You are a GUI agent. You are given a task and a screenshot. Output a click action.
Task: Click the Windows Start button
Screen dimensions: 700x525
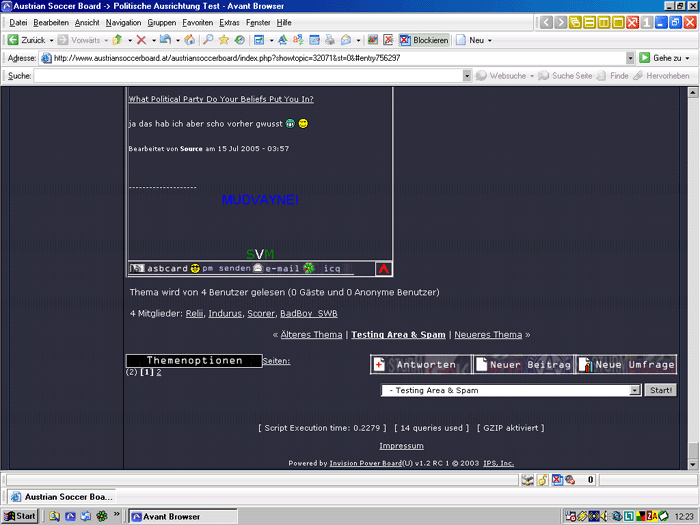point(20,517)
